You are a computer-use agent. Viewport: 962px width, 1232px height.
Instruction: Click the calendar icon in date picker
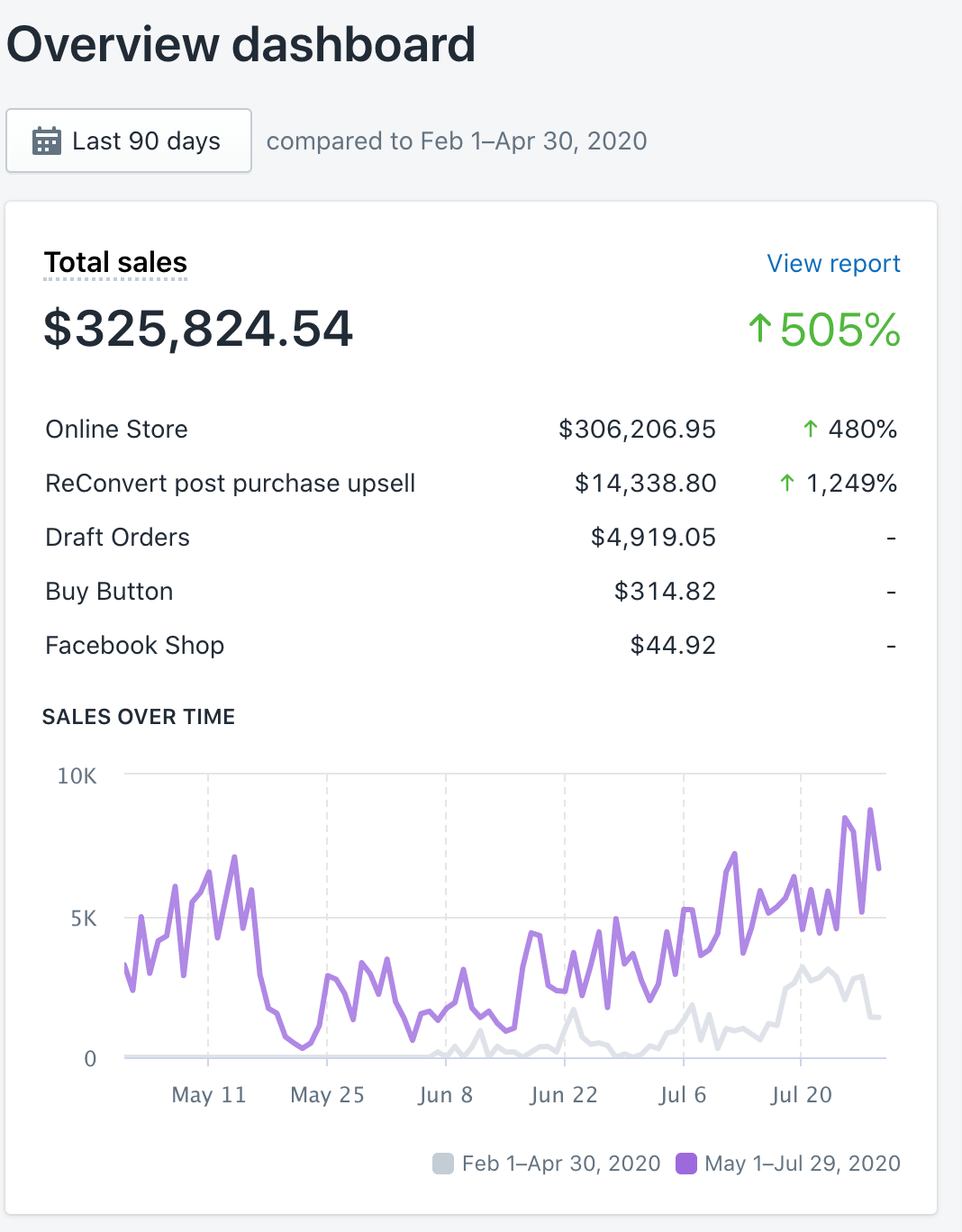pyautogui.click(x=47, y=140)
